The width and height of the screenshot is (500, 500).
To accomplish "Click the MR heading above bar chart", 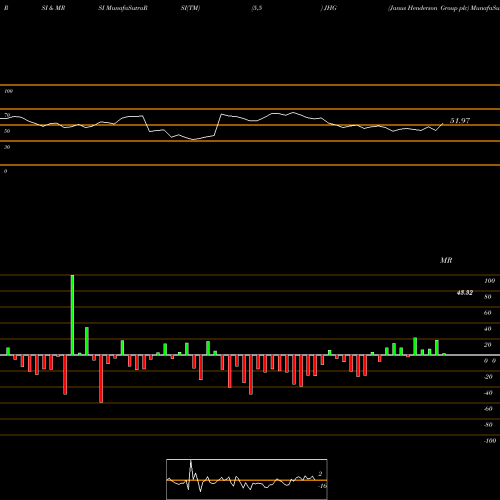I will click(446, 260).
